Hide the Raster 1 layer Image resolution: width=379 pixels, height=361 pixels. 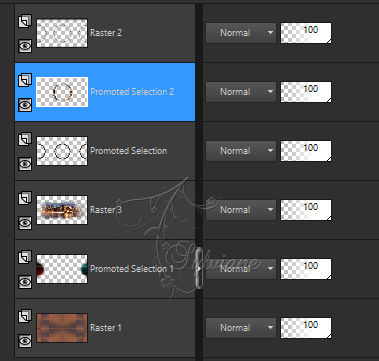tap(25, 341)
